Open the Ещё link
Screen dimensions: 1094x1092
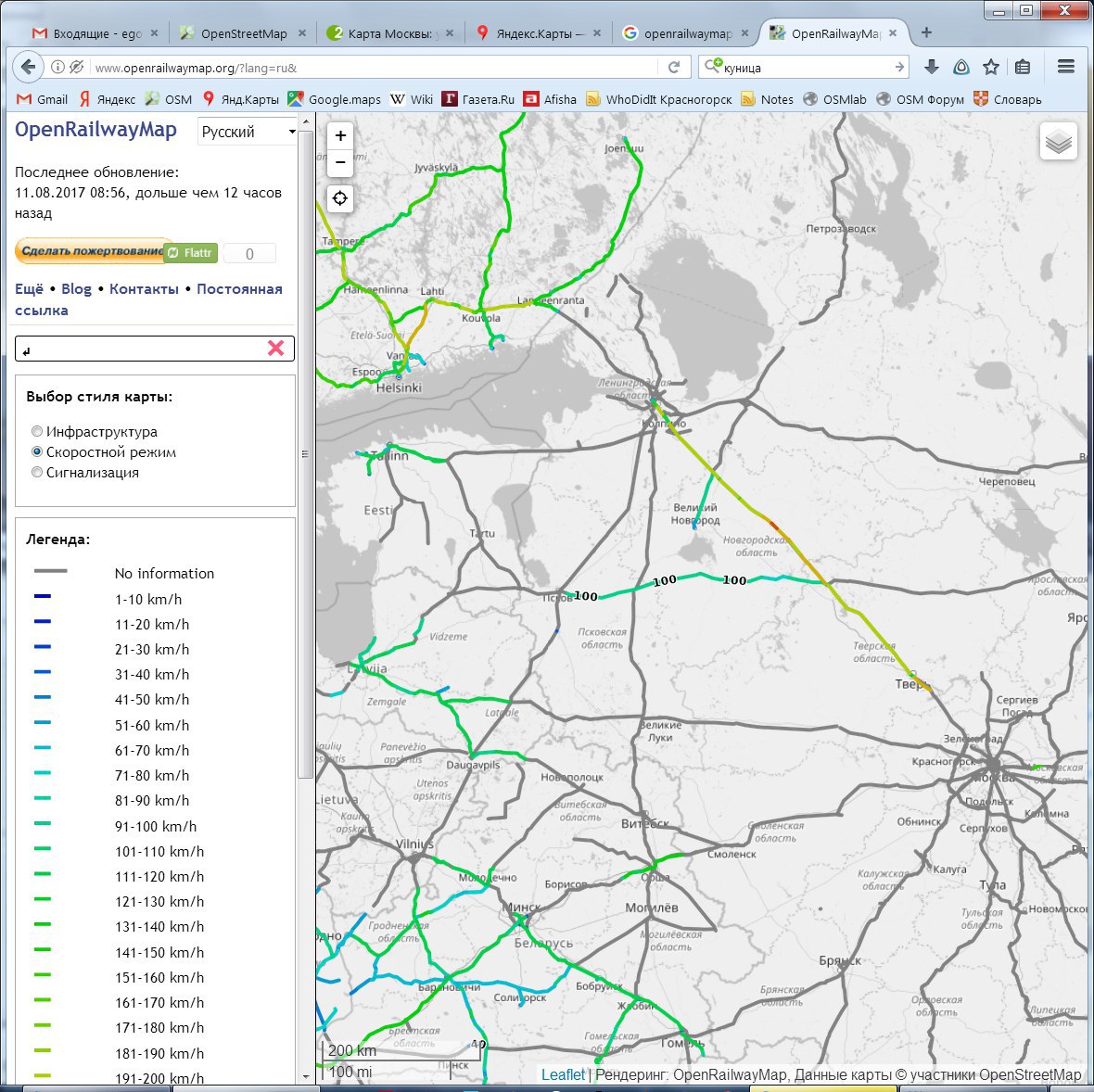(x=29, y=289)
